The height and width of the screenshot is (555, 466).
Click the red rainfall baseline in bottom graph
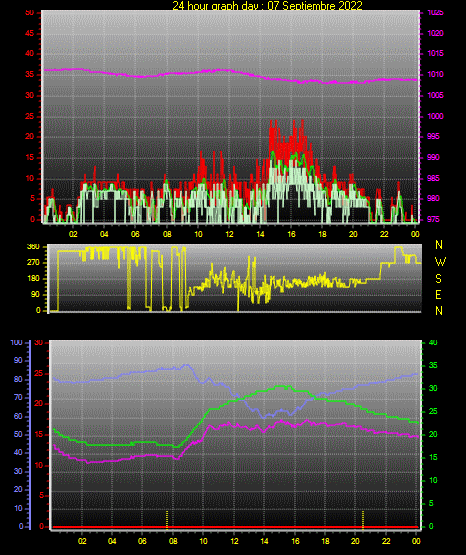235,527
